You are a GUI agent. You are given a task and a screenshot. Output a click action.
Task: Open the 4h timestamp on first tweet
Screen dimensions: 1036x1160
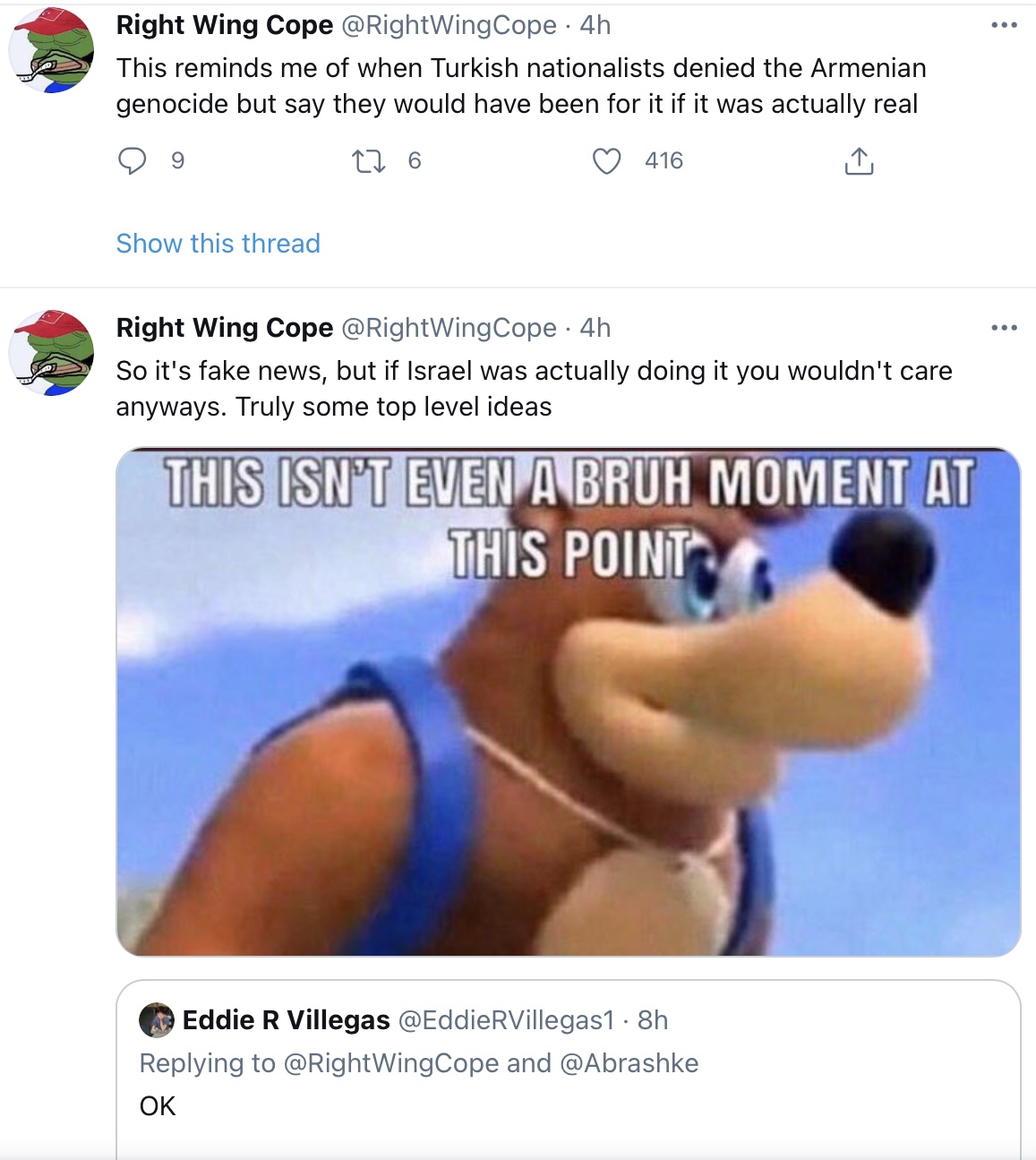click(x=595, y=25)
